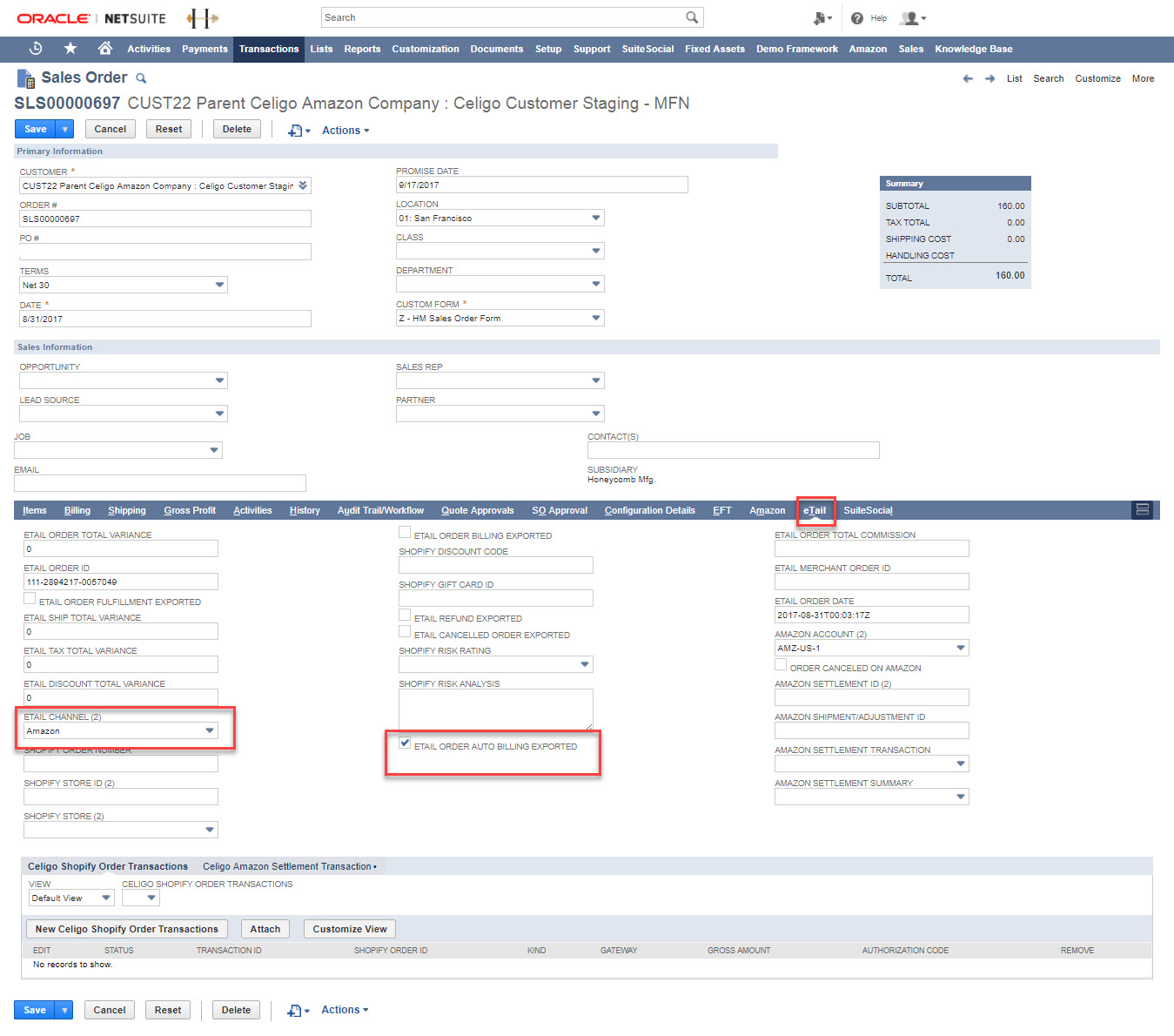Go to the home icon
This screenshot has height=1036, width=1174.
point(105,48)
